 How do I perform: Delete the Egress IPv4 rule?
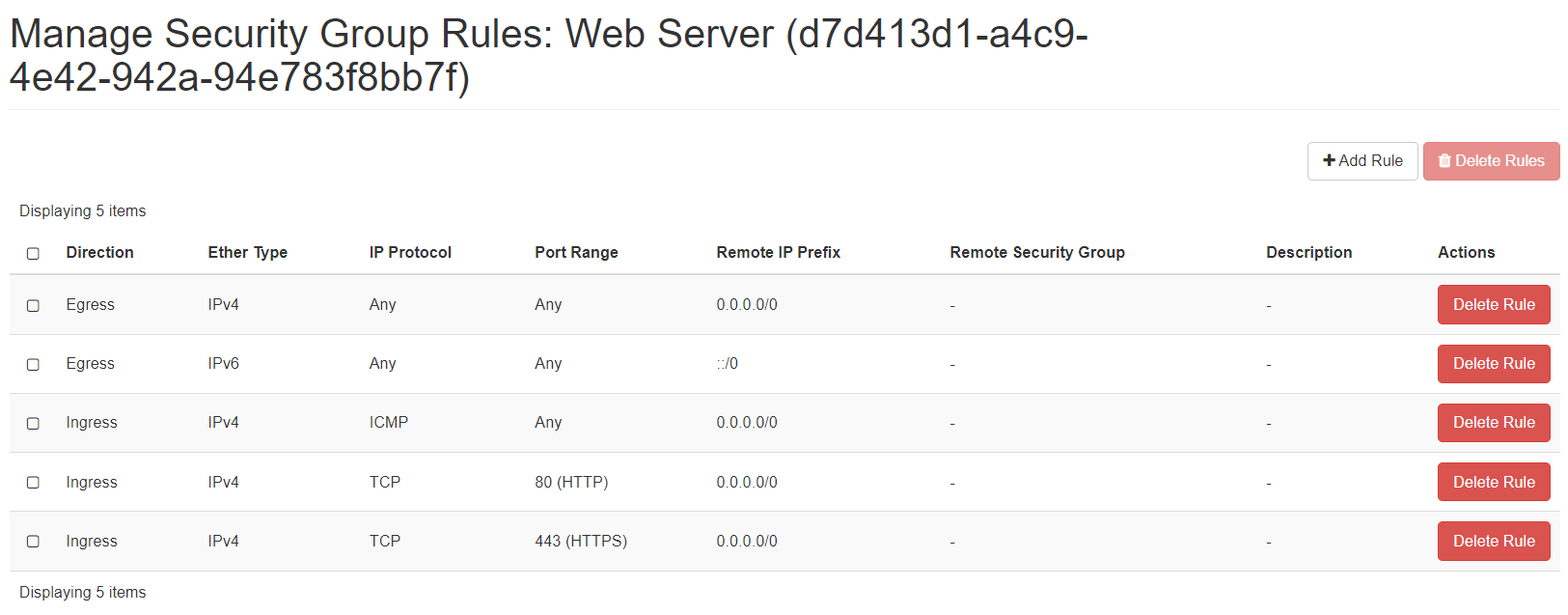[x=1494, y=304]
